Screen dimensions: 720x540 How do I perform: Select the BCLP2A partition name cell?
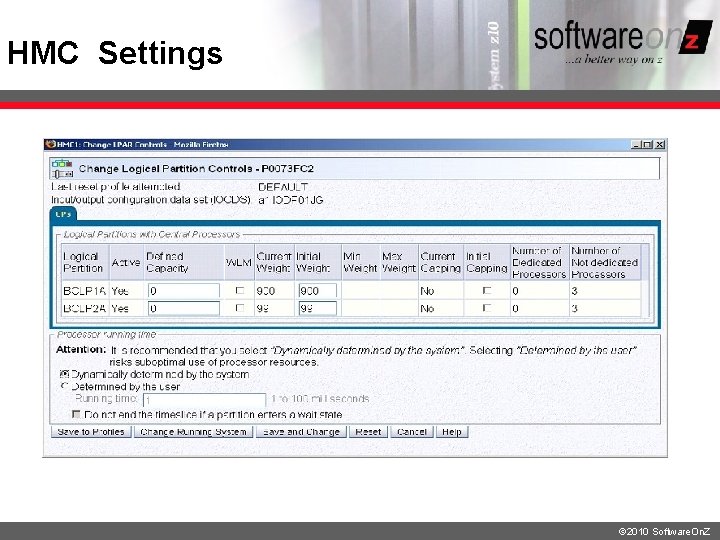85,309
